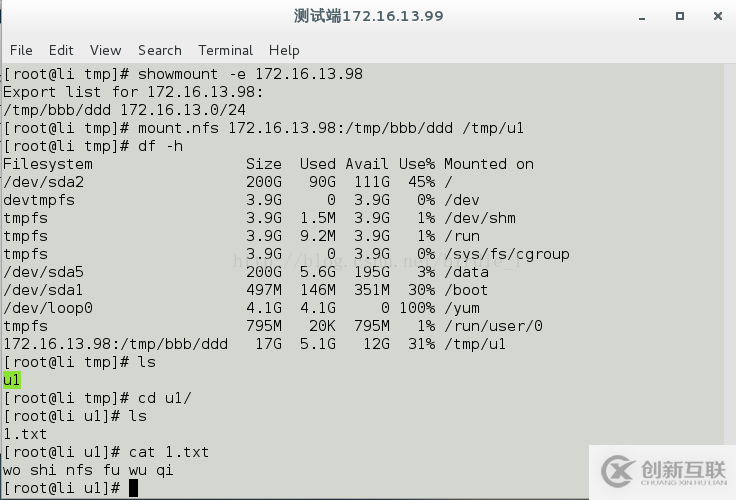
Task: Click the 1.txt filename in ls output
Action: point(25,434)
